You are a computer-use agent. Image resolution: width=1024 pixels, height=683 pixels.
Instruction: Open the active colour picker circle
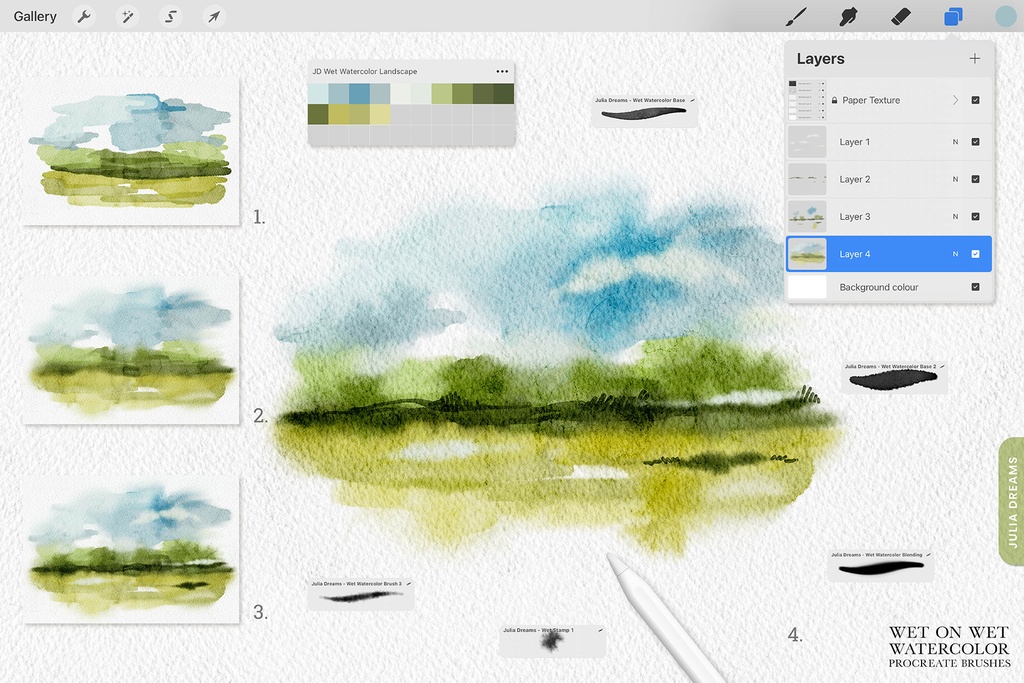1003,16
